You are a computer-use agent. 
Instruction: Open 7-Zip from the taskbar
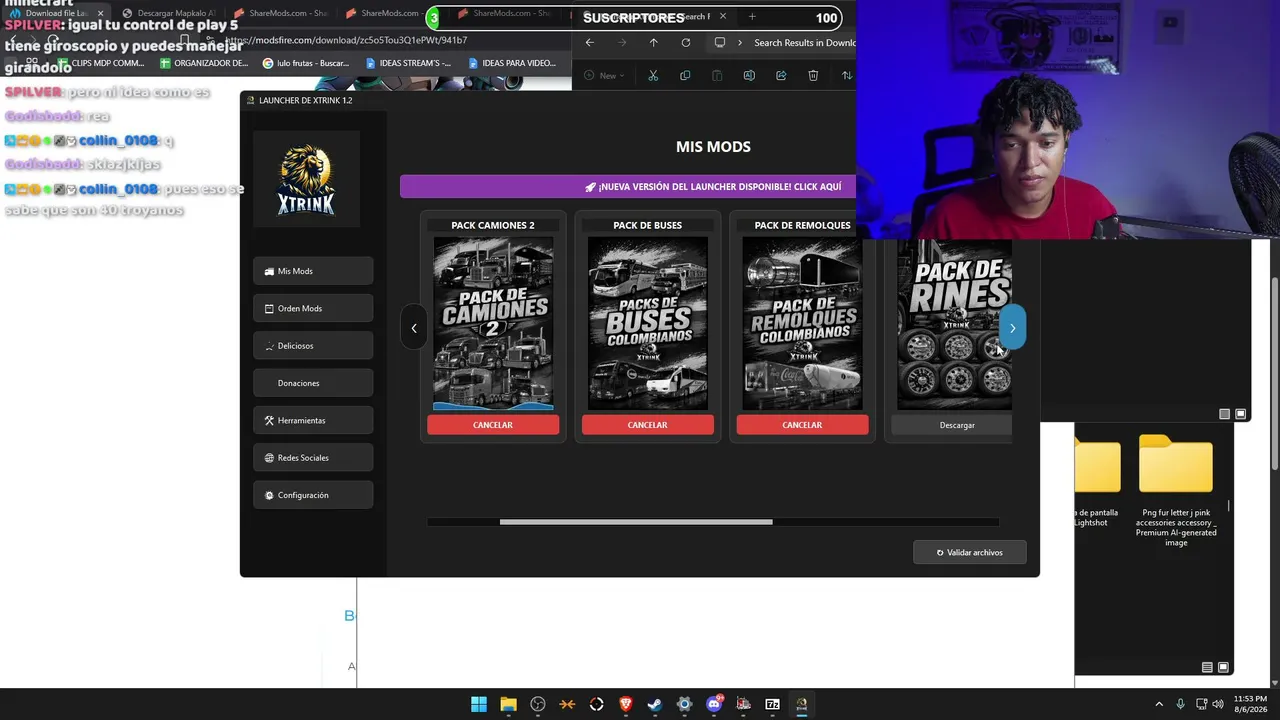pos(772,704)
